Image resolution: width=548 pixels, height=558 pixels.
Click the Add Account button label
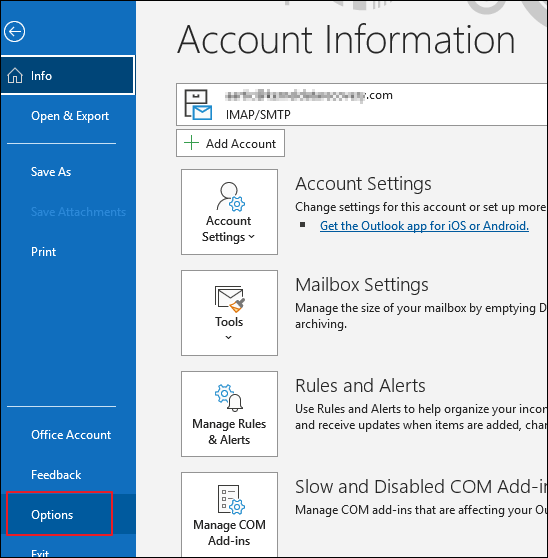click(x=241, y=144)
